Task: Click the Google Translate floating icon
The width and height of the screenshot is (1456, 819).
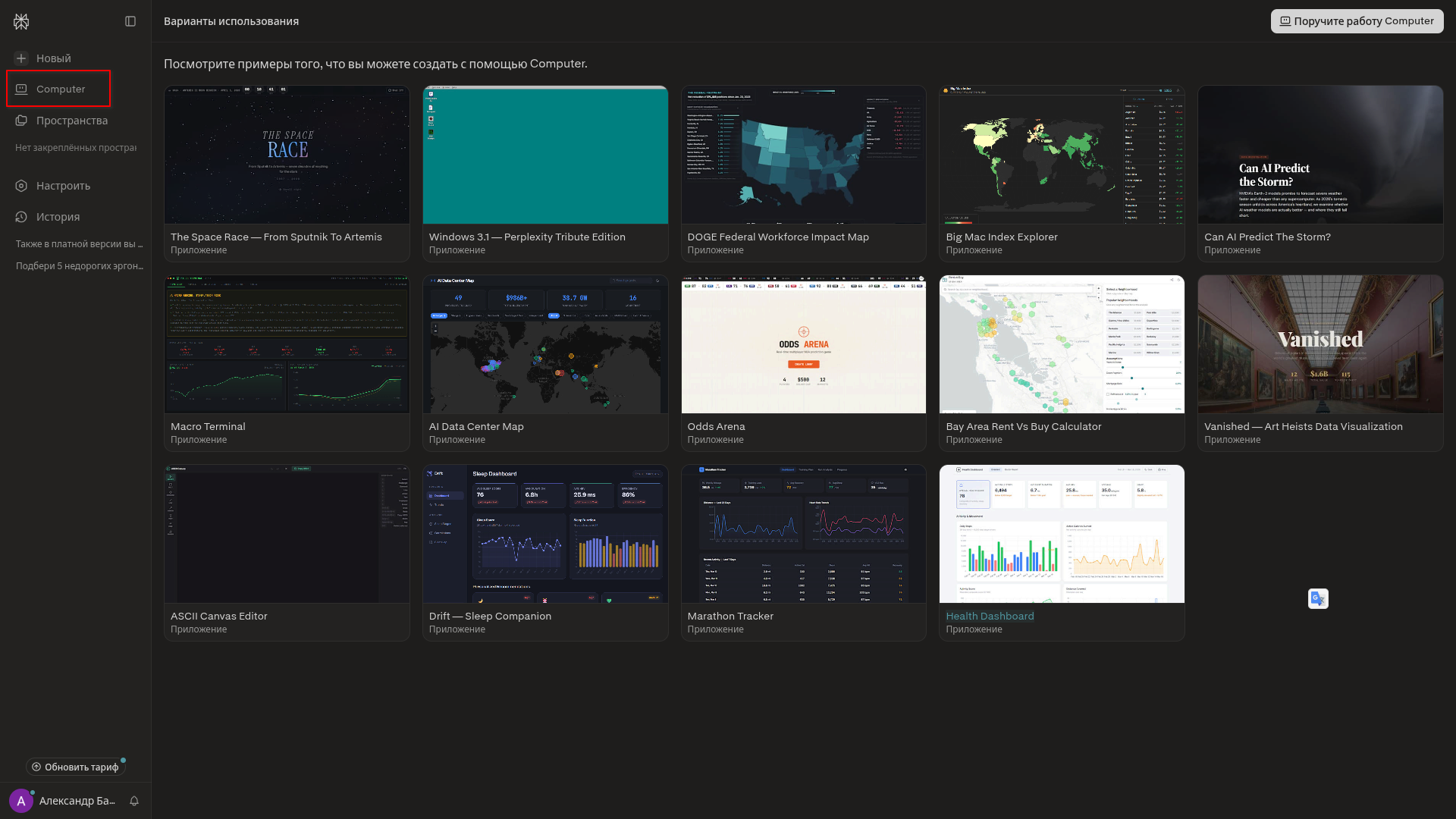Action: pyautogui.click(x=1318, y=598)
